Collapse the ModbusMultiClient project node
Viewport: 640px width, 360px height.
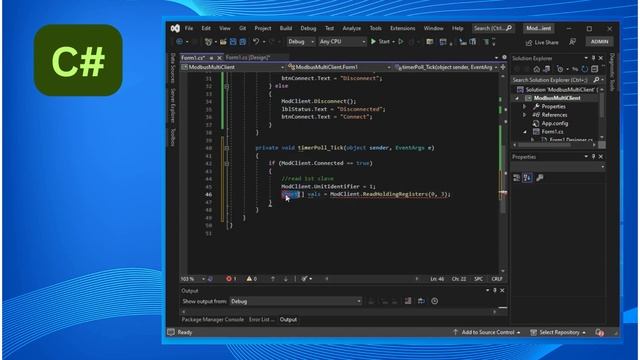tap(517, 98)
